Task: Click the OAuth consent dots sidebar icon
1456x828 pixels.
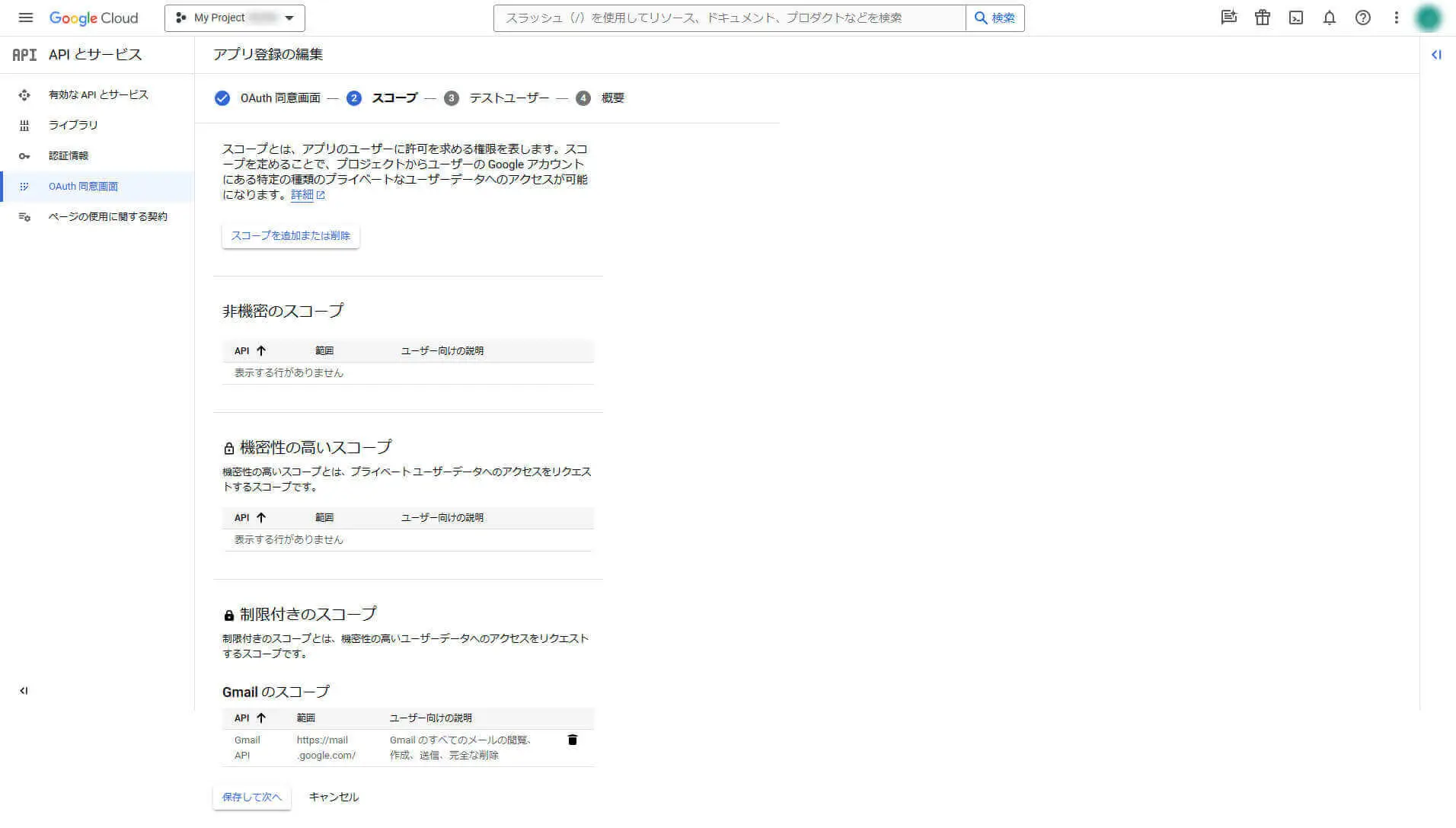Action: [x=24, y=186]
